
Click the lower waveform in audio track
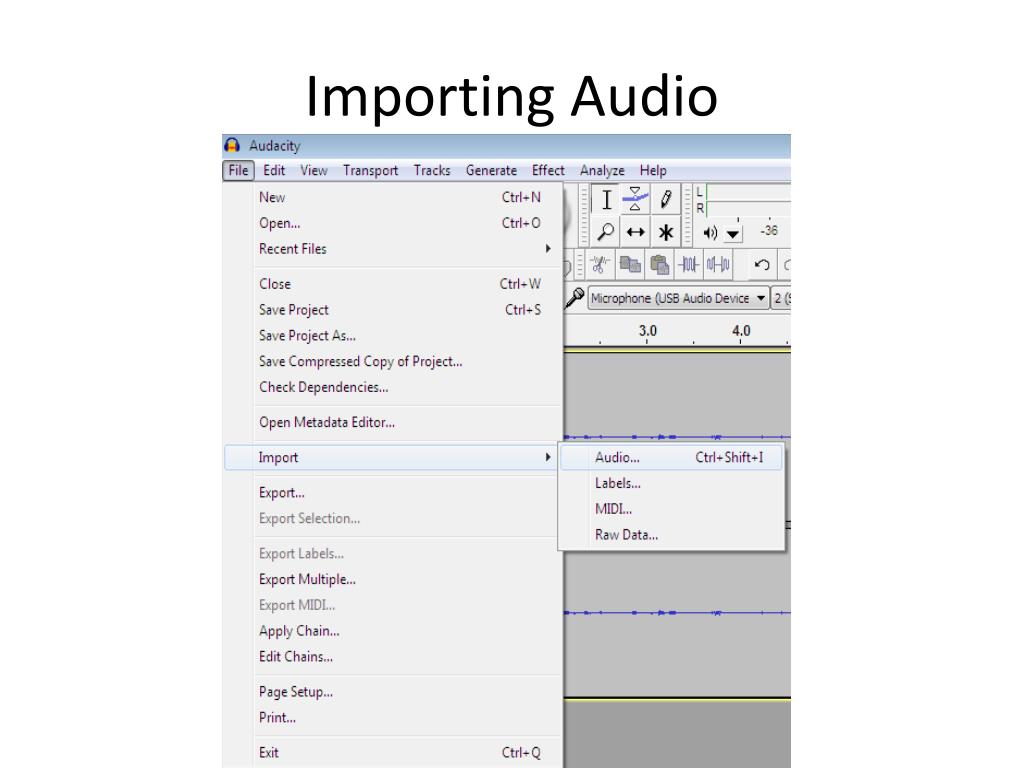tap(677, 613)
